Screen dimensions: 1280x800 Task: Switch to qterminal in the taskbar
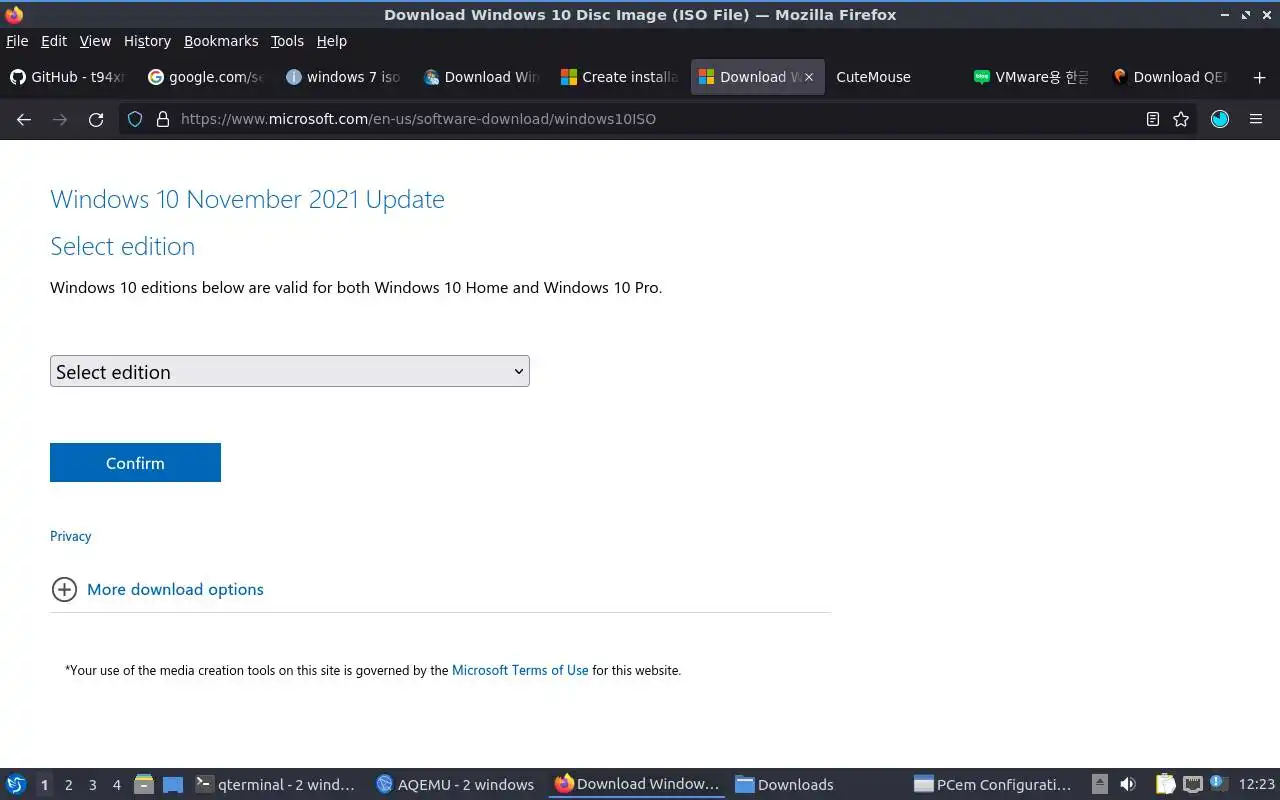pyautogui.click(x=277, y=785)
